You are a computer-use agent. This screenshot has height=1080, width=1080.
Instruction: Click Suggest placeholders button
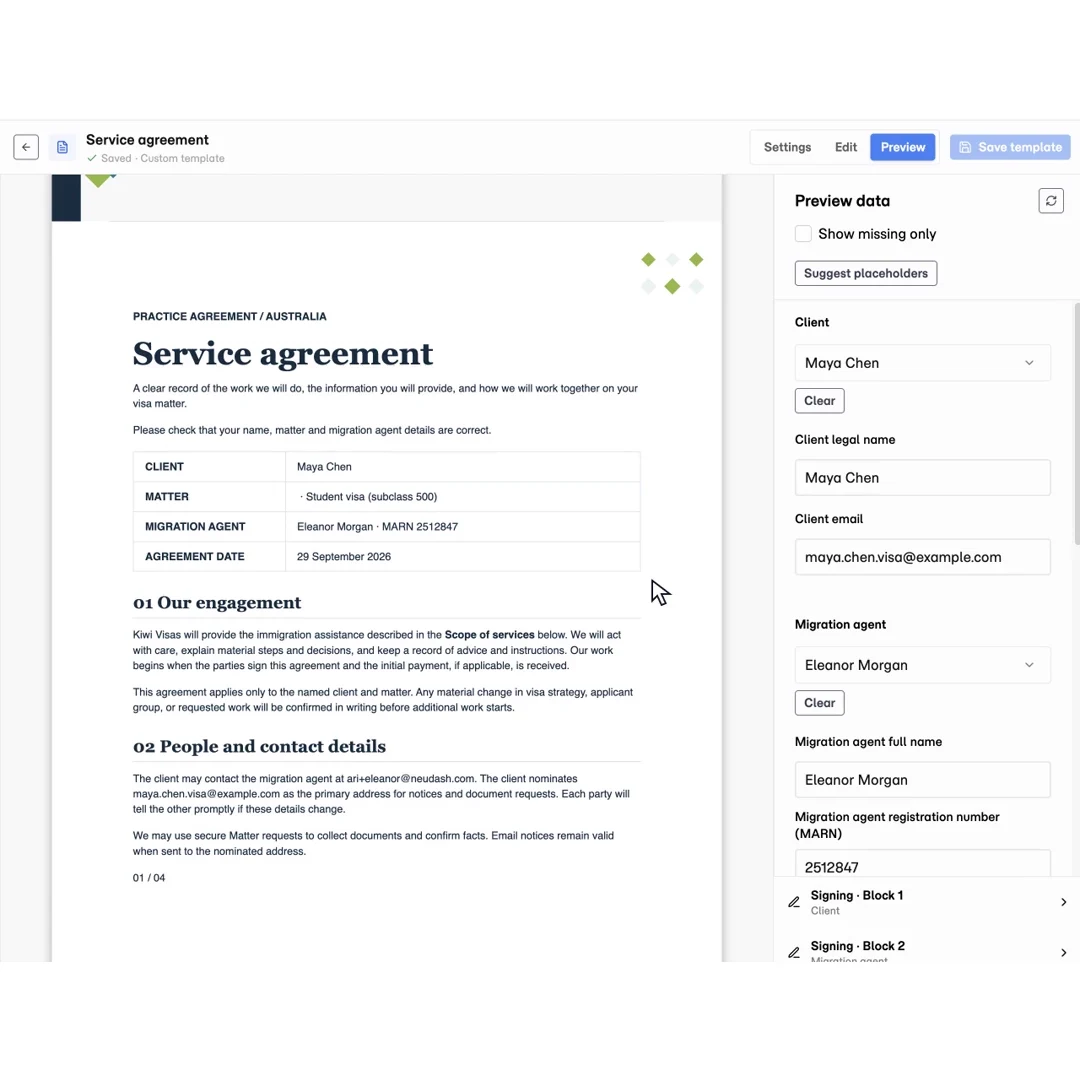(x=866, y=273)
